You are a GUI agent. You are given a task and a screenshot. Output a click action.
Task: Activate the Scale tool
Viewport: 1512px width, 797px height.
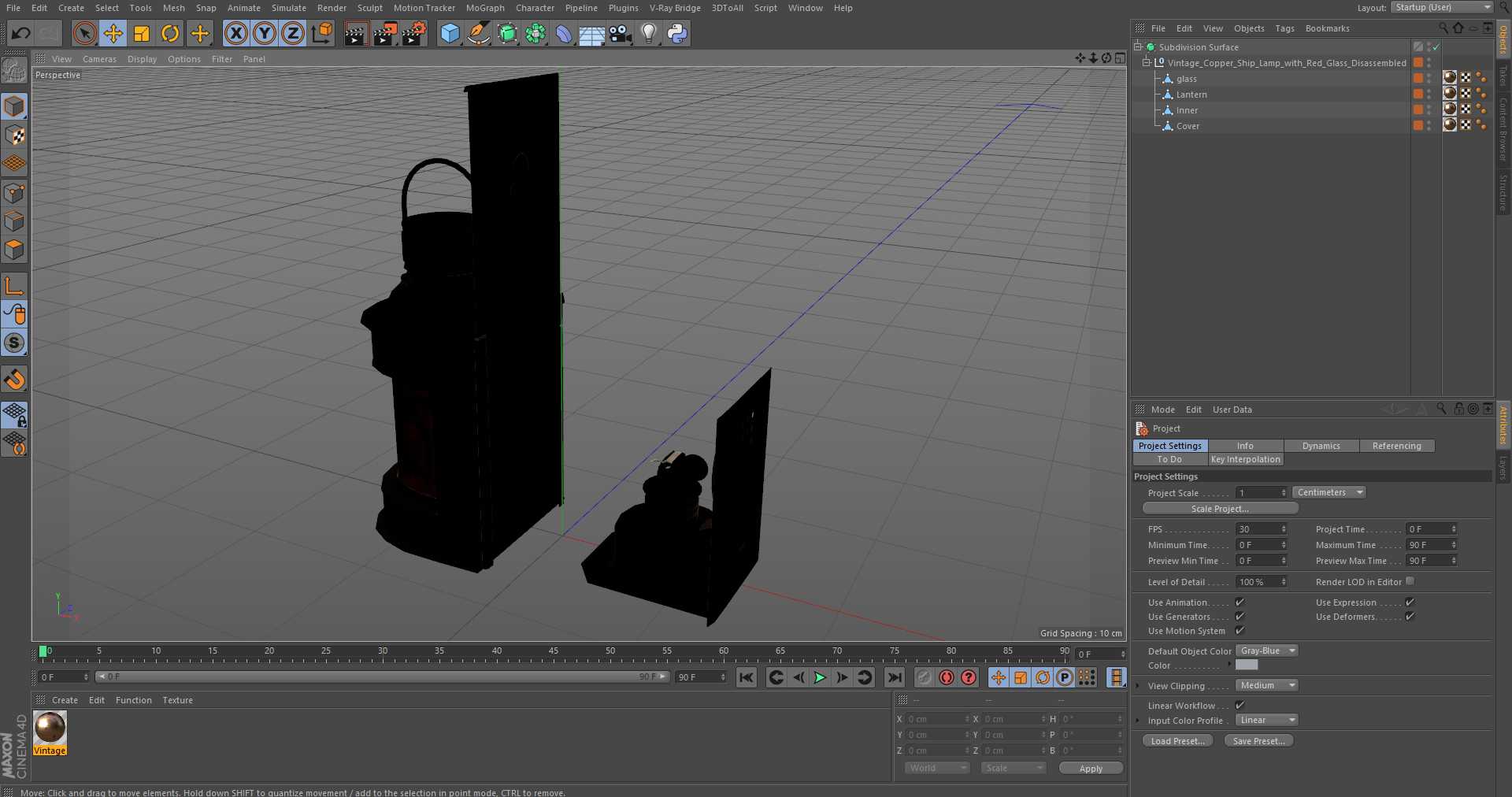(142, 33)
